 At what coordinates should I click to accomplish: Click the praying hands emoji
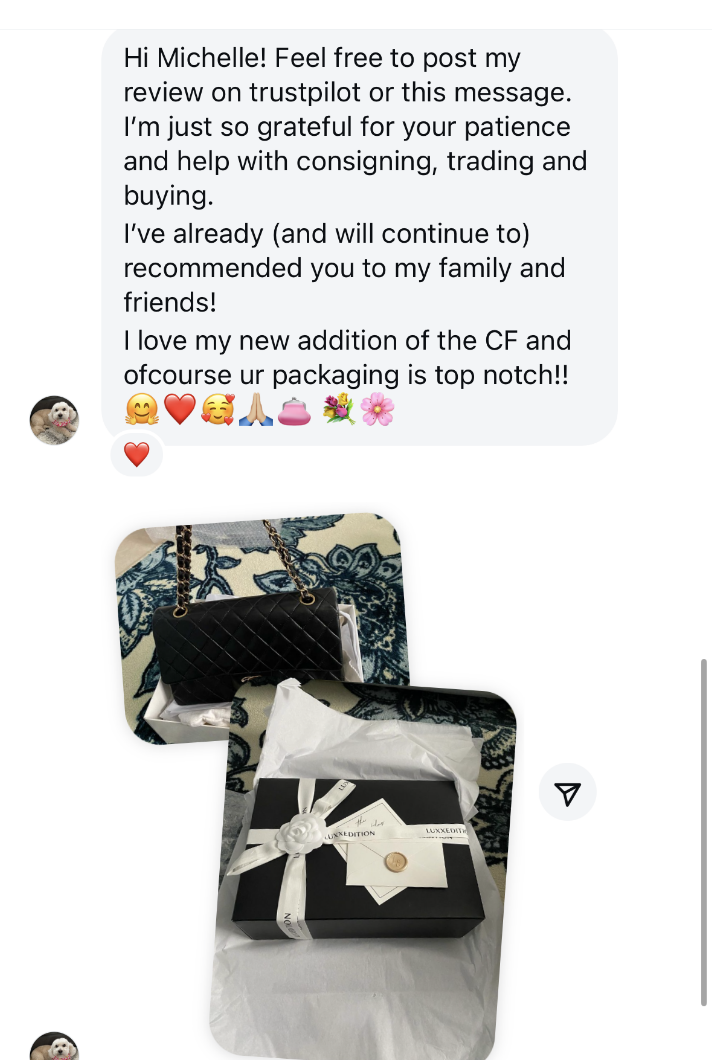pyautogui.click(x=256, y=410)
